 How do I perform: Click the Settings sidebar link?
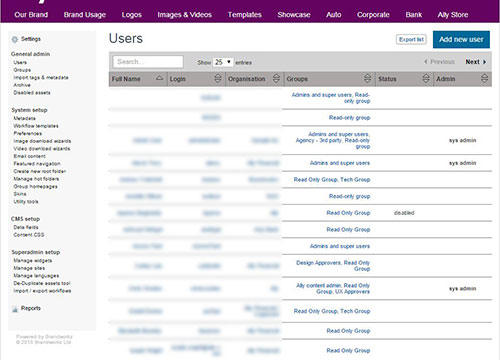pyautogui.click(x=31, y=39)
